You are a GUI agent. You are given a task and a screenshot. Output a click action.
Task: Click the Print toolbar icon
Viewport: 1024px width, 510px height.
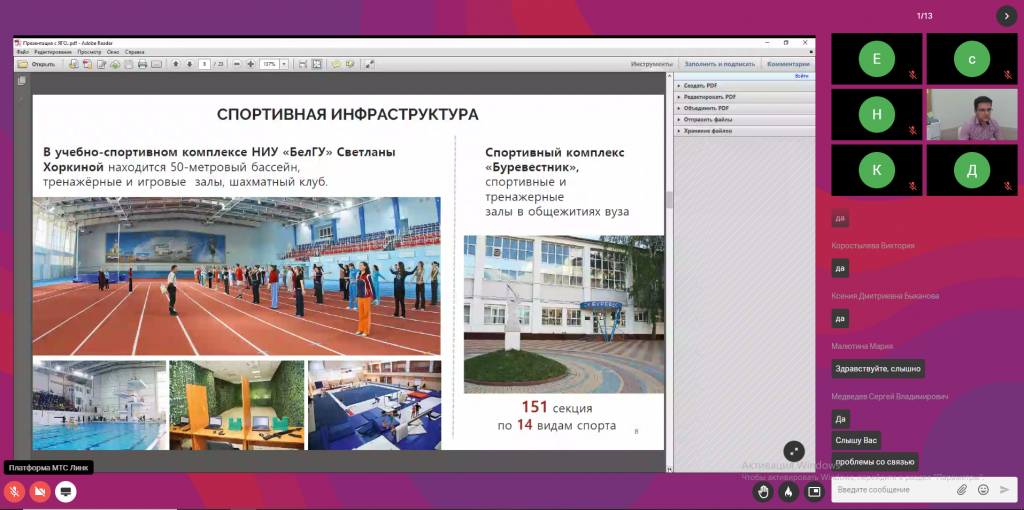click(x=142, y=64)
